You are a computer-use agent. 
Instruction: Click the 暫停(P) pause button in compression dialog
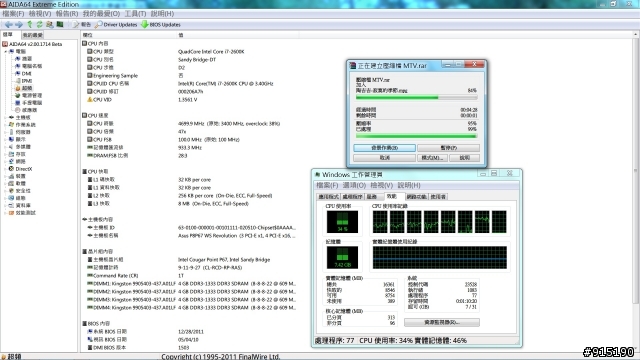click(x=448, y=148)
